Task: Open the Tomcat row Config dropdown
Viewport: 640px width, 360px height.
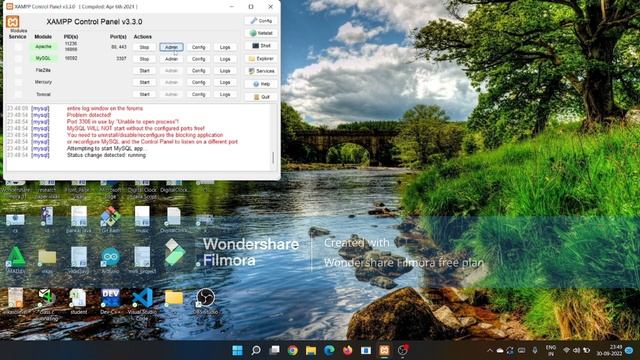Action: coord(198,94)
